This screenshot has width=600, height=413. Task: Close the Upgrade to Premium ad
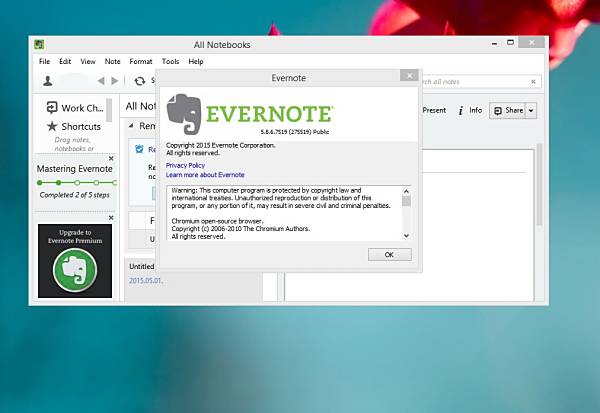[x=111, y=217]
